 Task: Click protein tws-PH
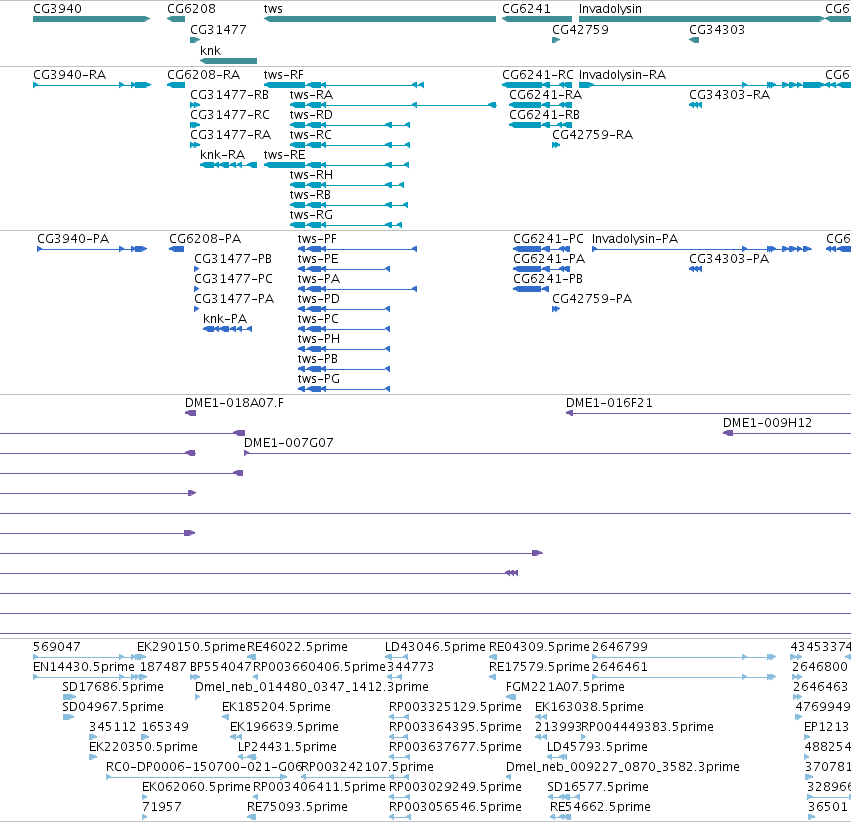click(319, 339)
